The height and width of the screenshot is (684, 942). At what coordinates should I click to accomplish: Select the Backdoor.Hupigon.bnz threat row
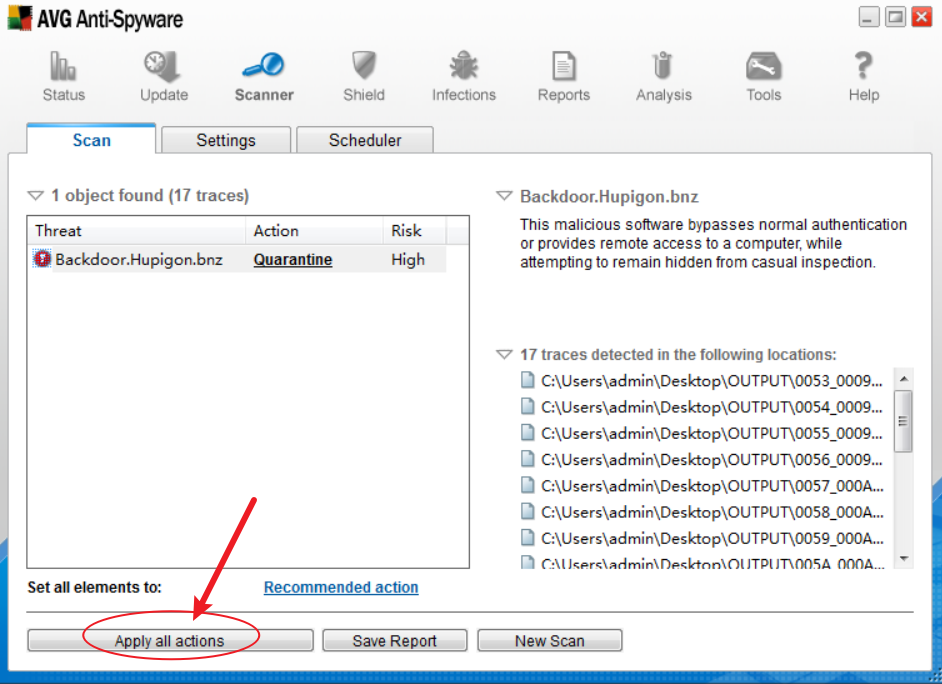(237, 259)
